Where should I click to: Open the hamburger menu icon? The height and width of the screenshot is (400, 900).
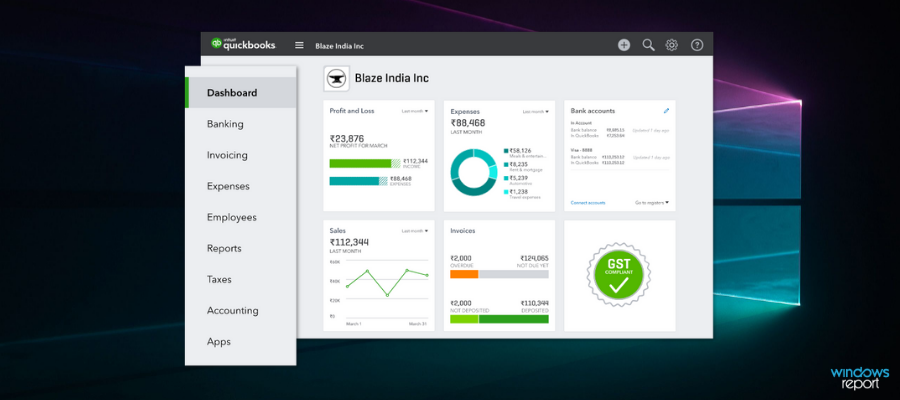point(299,45)
